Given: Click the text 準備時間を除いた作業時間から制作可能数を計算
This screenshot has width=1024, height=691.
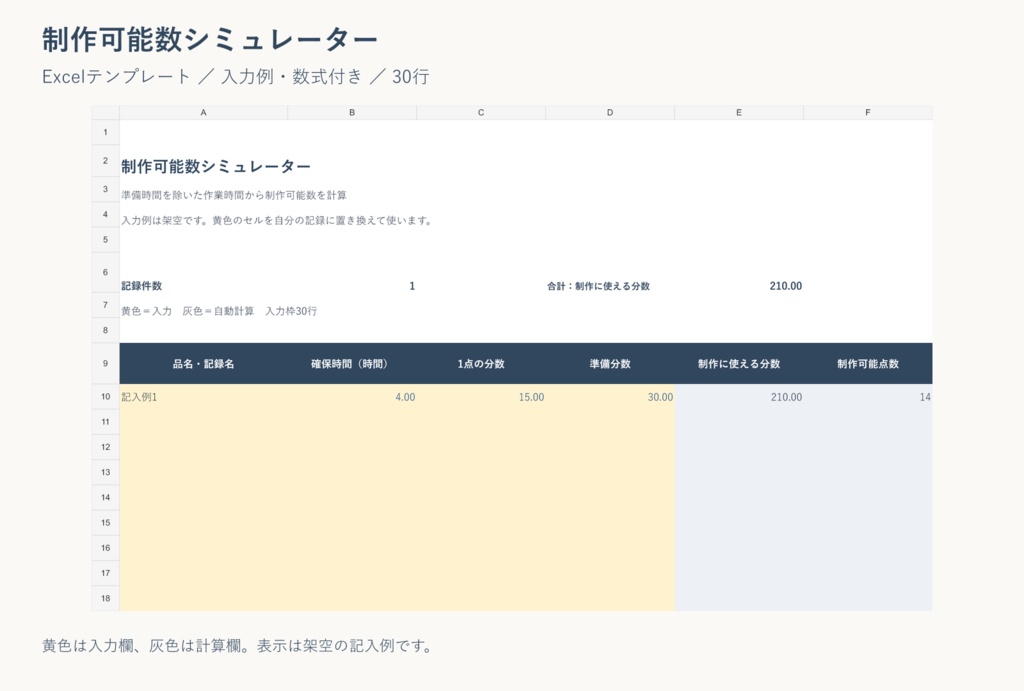Looking at the screenshot, I should click(234, 195).
